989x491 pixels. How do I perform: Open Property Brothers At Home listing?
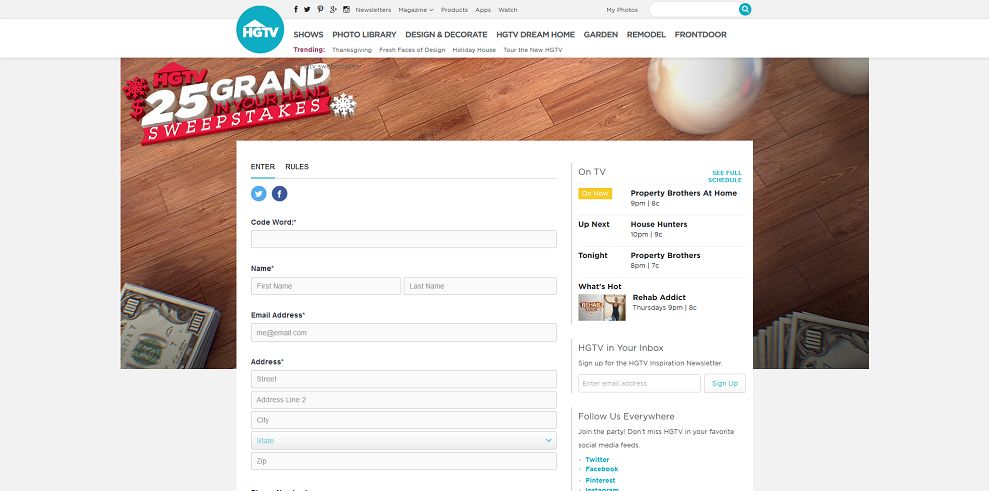pyautogui.click(x=684, y=193)
